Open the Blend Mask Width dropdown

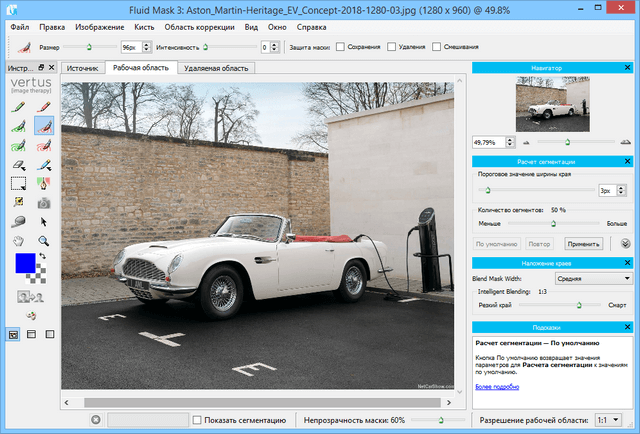pyautogui.click(x=582, y=278)
